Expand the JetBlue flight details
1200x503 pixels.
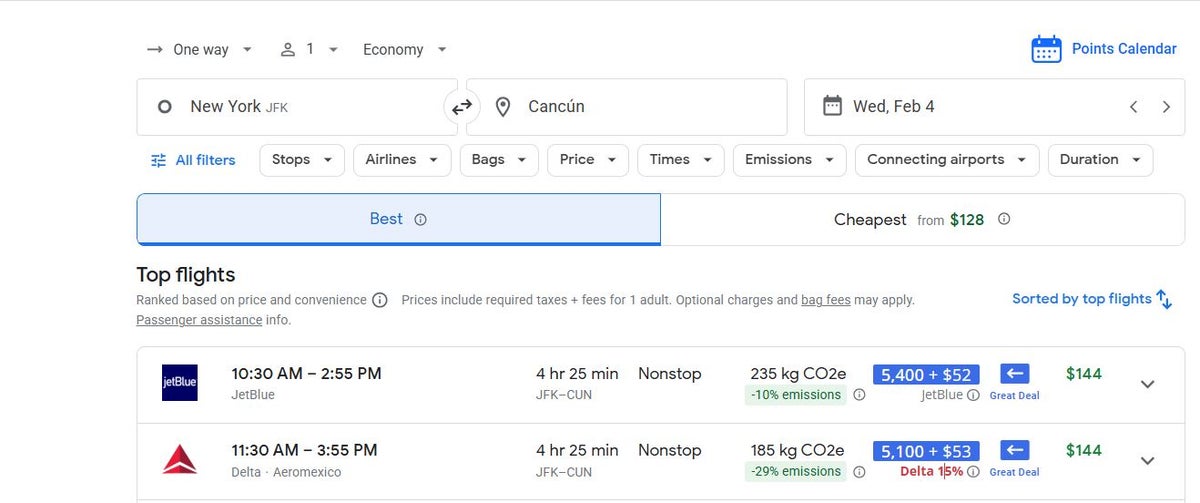click(x=1148, y=384)
